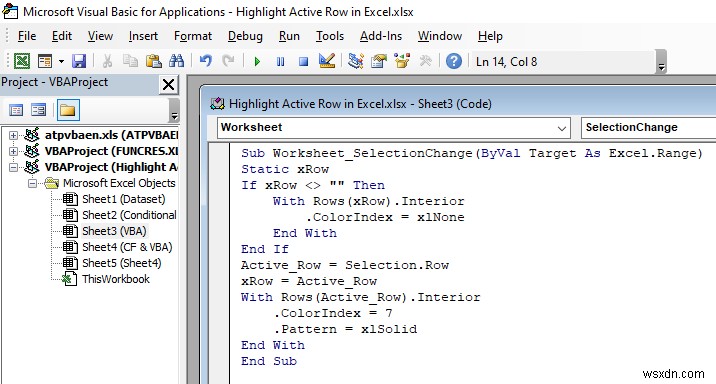The width and height of the screenshot is (716, 384).
Task: Toggle Design Mode icon
Action: point(326,61)
